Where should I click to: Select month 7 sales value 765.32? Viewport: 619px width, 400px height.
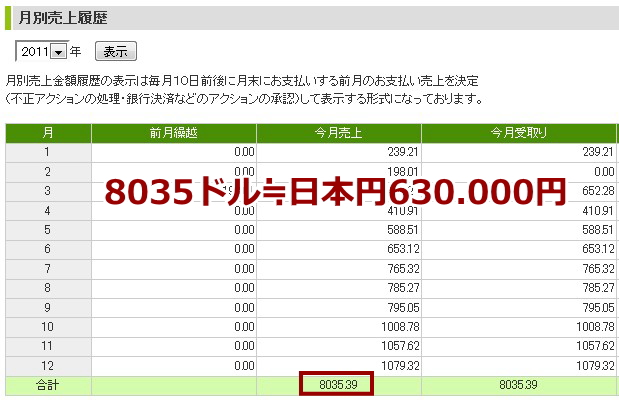tap(403, 269)
